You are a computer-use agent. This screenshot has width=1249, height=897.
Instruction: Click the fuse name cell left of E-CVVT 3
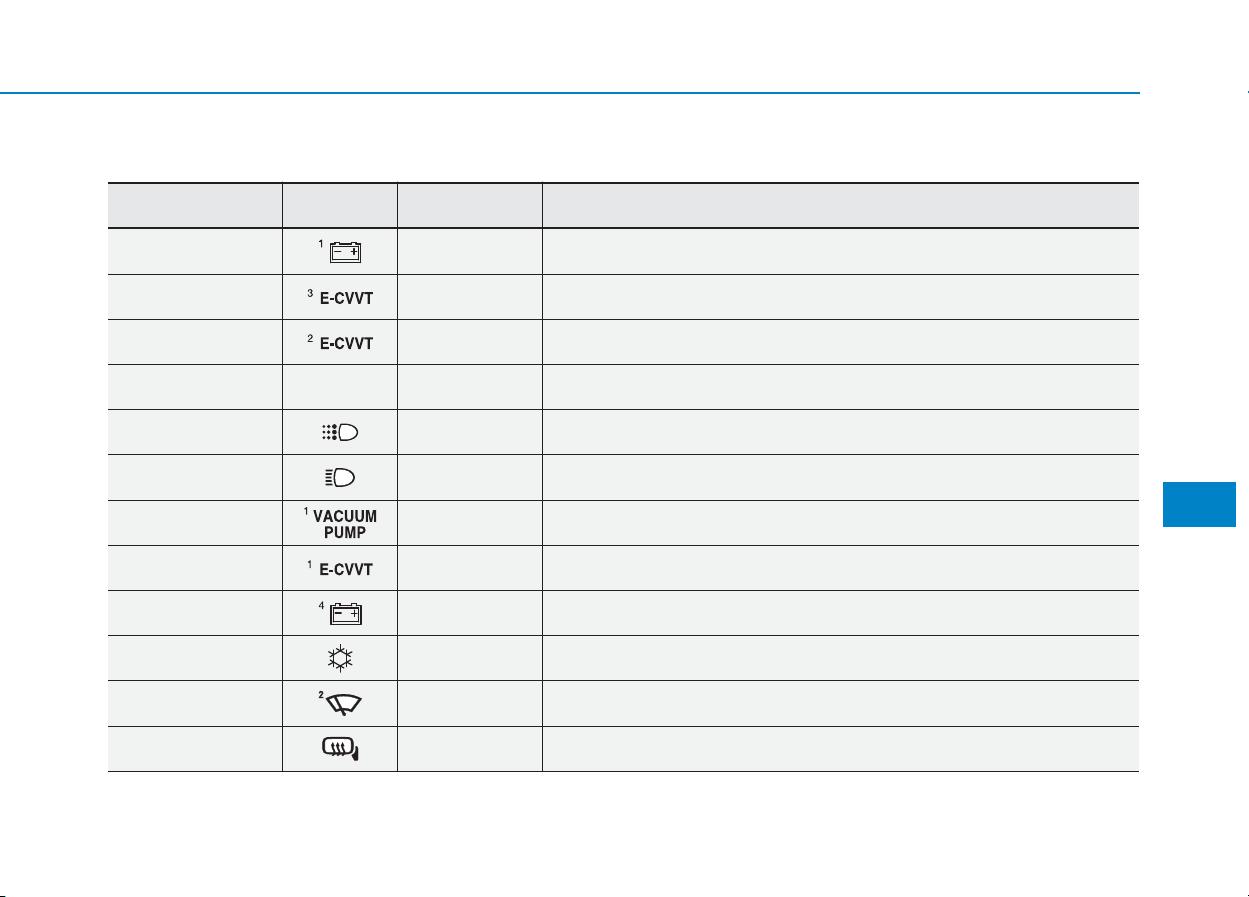point(195,297)
